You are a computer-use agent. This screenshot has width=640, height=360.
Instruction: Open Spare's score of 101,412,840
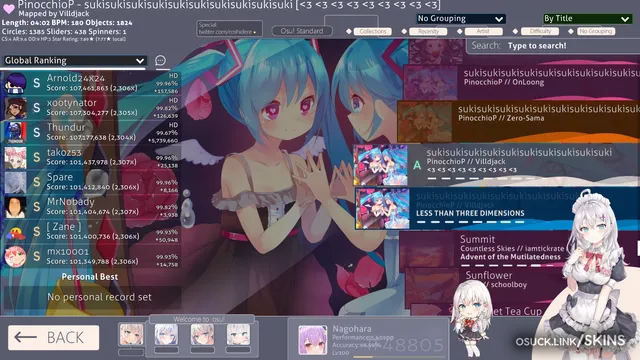point(91,182)
